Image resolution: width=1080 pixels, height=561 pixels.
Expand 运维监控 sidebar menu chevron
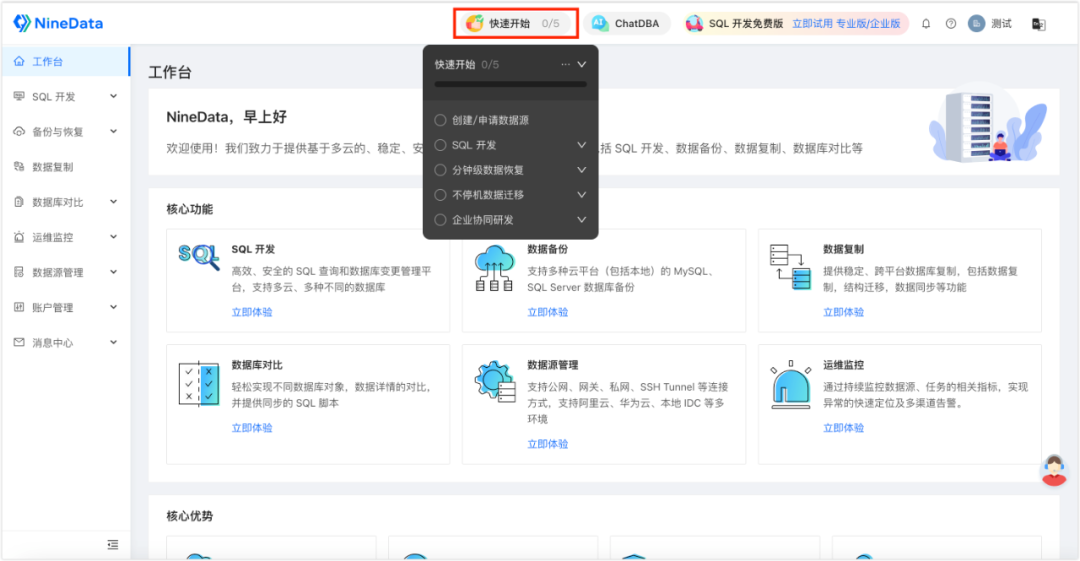(x=114, y=237)
